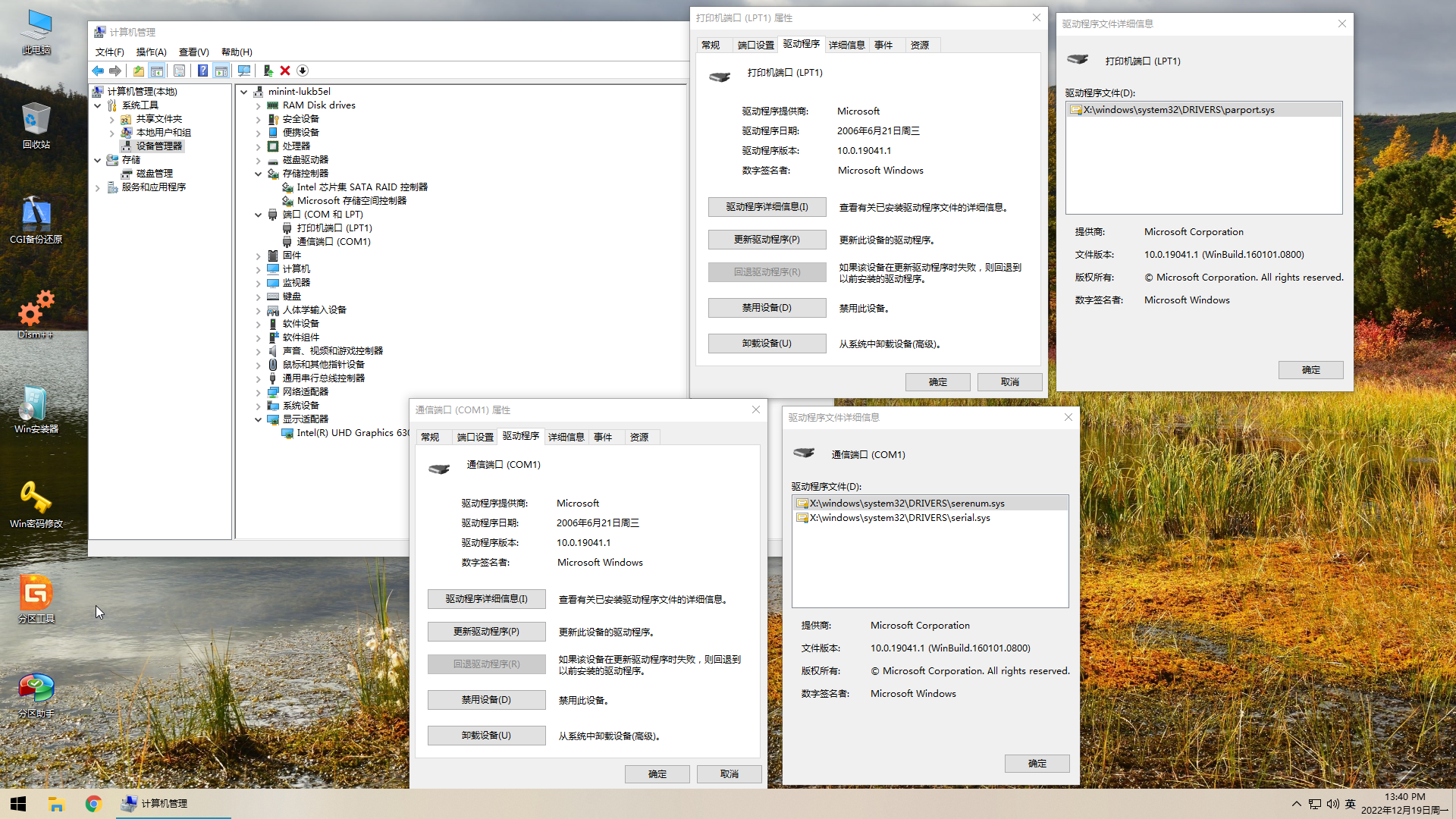1456x819 pixels.
Task: Open the 操作(A) menu
Action: pyautogui.click(x=151, y=52)
